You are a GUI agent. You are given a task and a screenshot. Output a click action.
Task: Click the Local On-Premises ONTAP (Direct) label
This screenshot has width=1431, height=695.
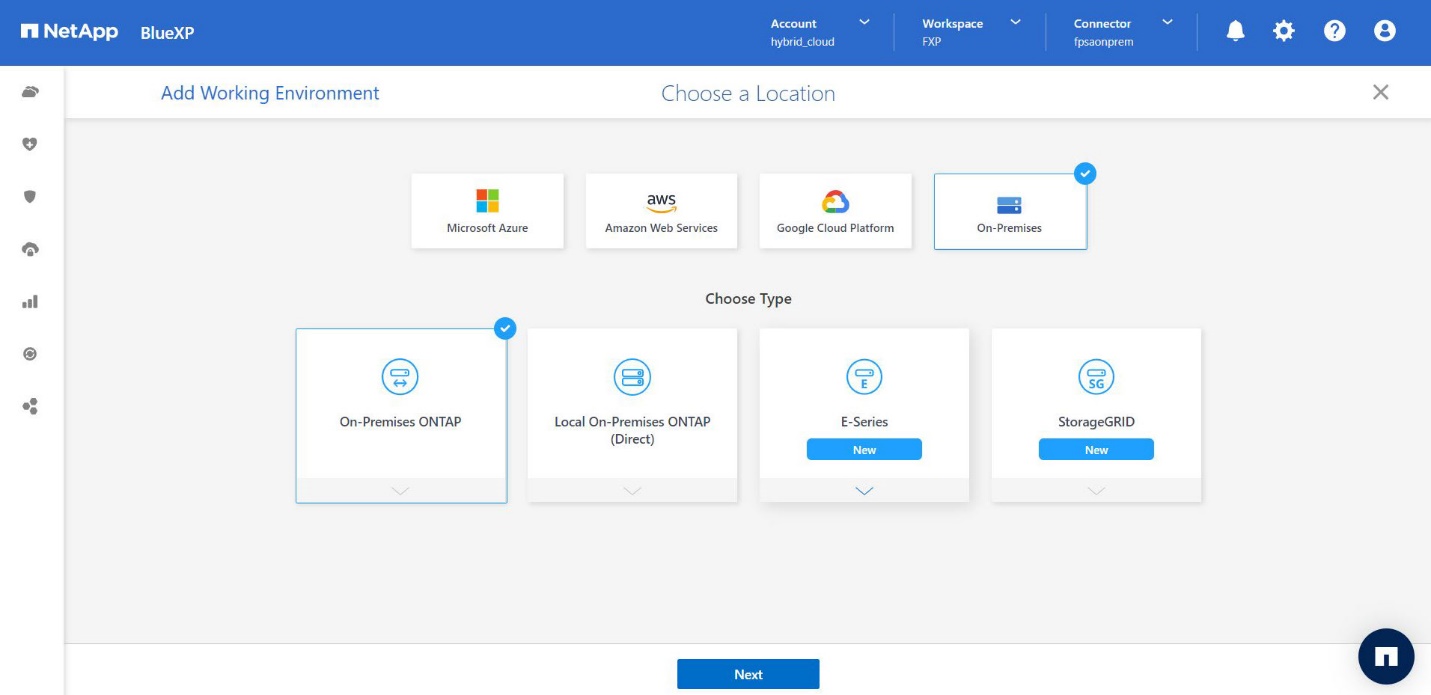click(632, 430)
